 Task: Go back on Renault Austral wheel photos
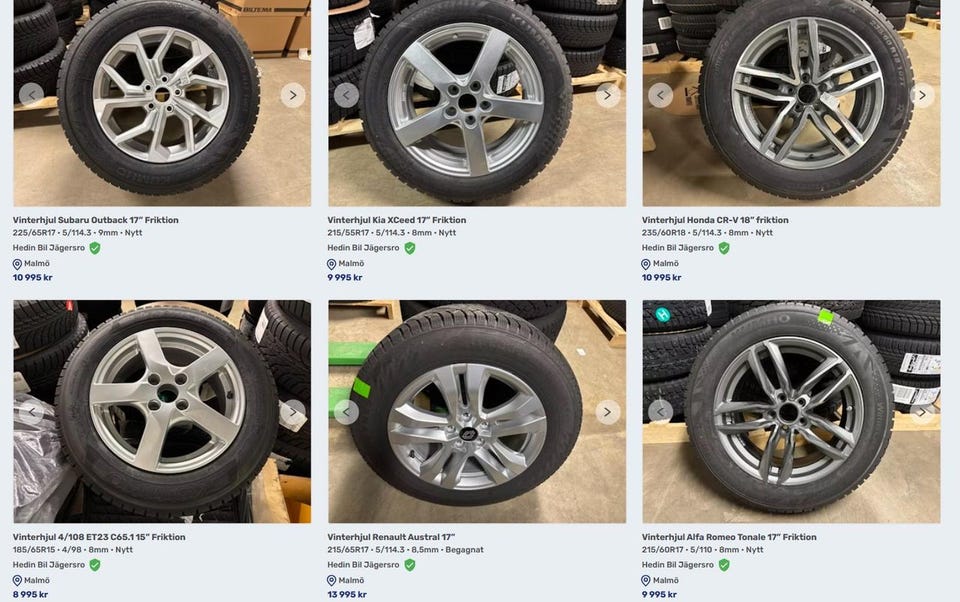[x=346, y=412]
